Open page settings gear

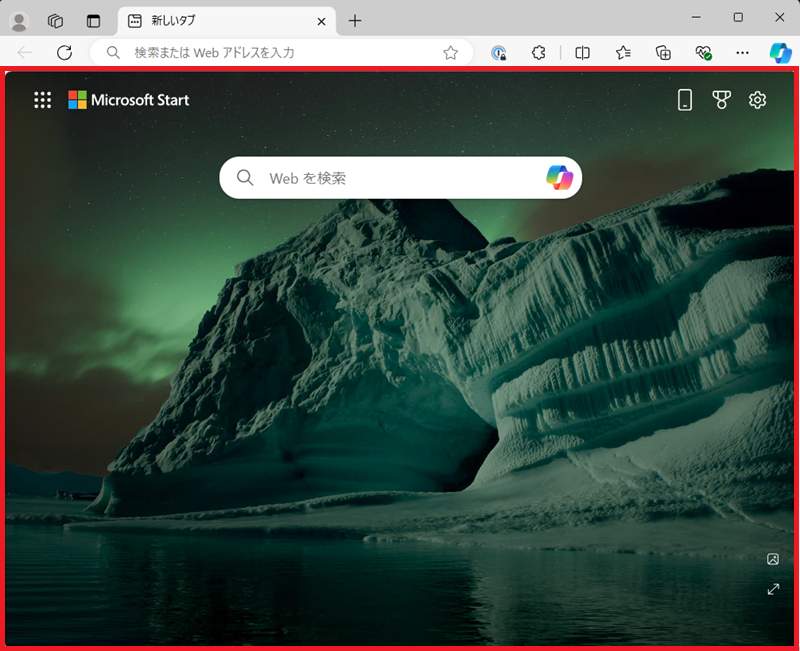click(x=758, y=100)
